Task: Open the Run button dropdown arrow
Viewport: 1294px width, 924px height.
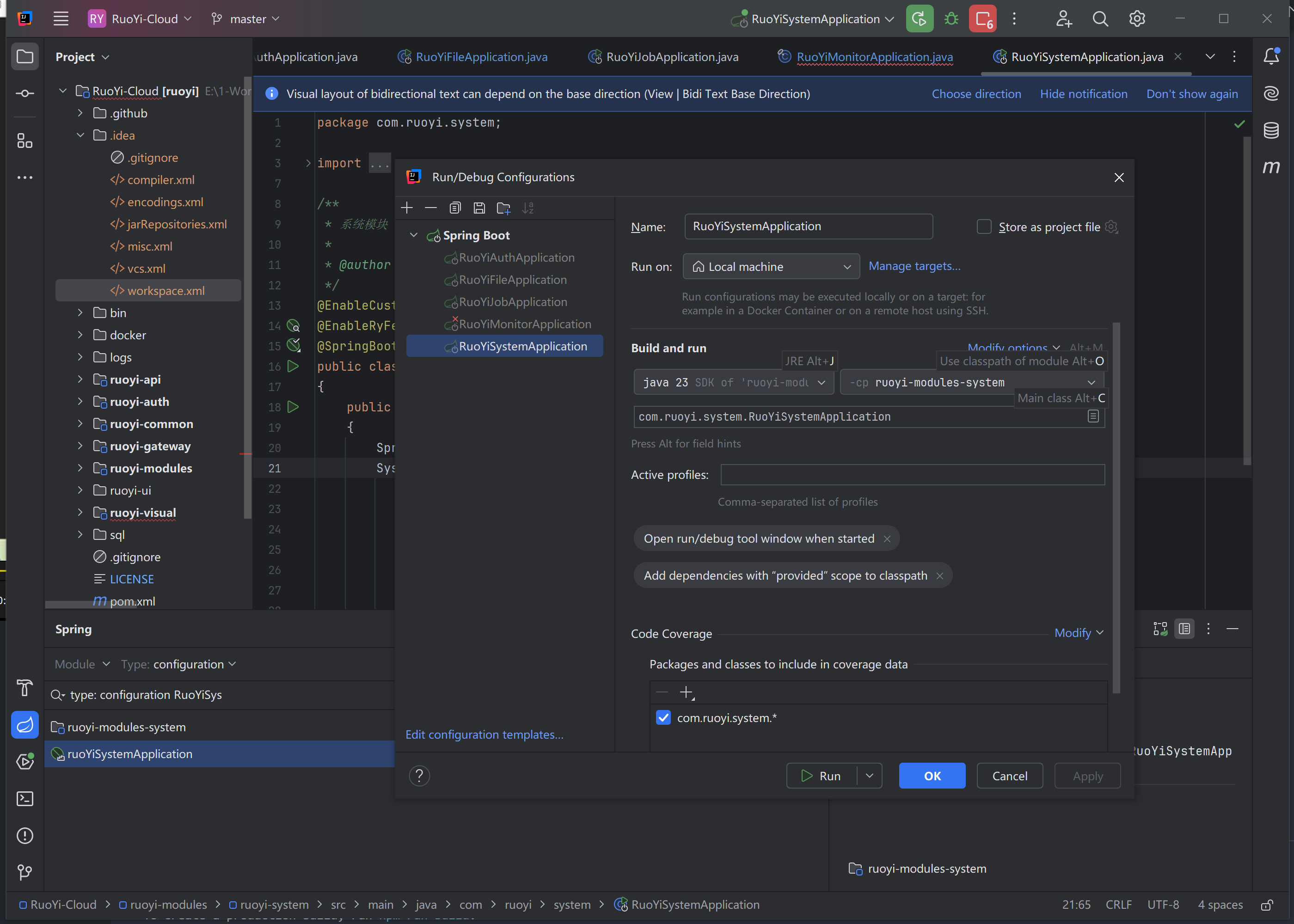Action: pos(870,776)
